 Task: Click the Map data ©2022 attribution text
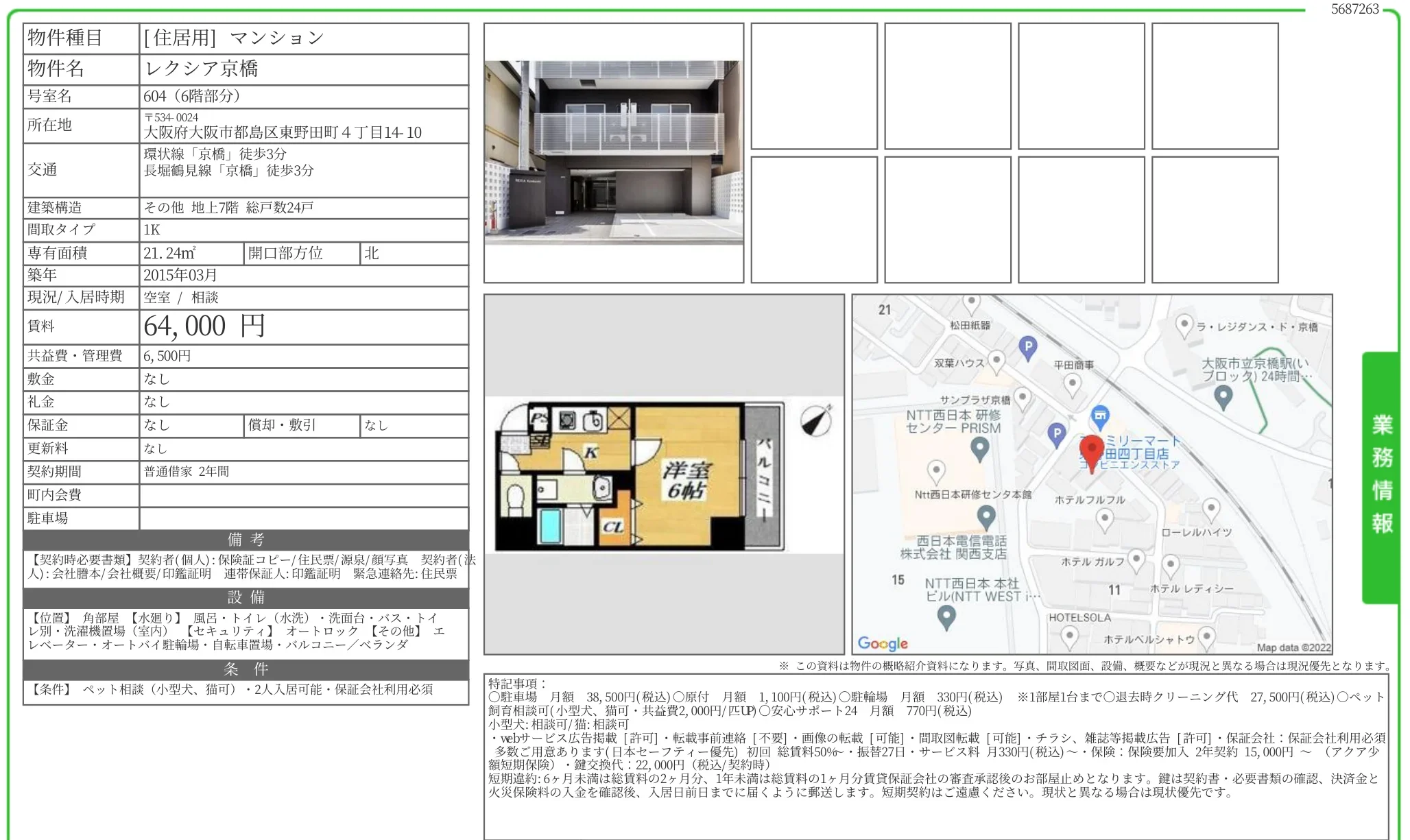1293,647
